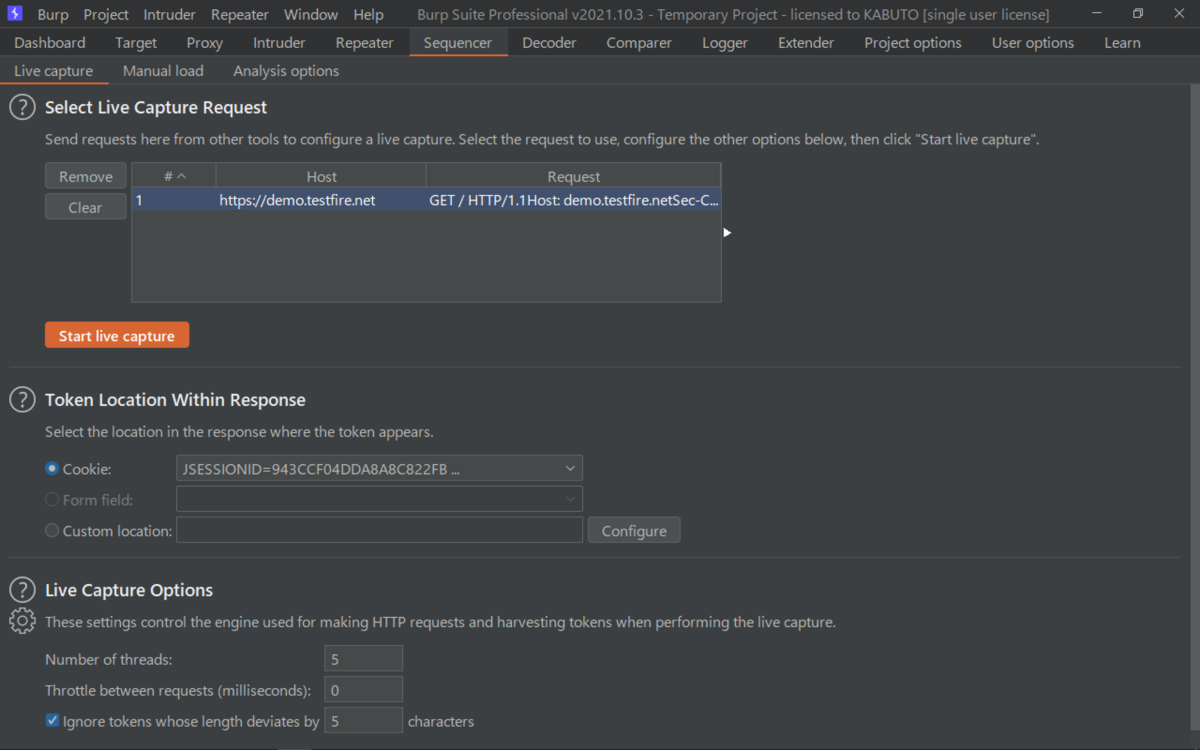Open help icon for Live Capture Options
Image resolution: width=1200 pixels, height=750 pixels.
pos(22,590)
